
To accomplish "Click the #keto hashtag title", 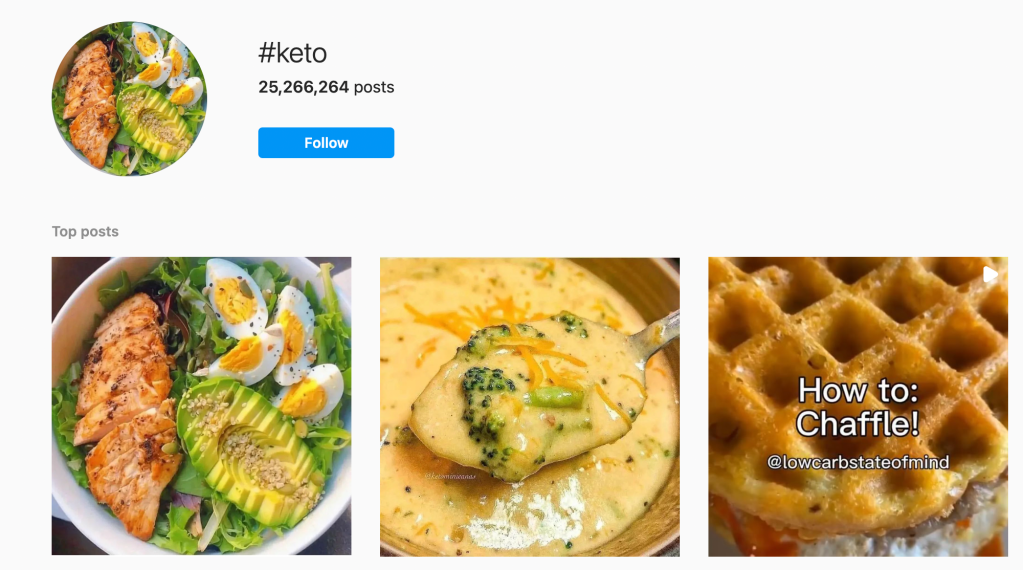I will pyautogui.click(x=292, y=53).
